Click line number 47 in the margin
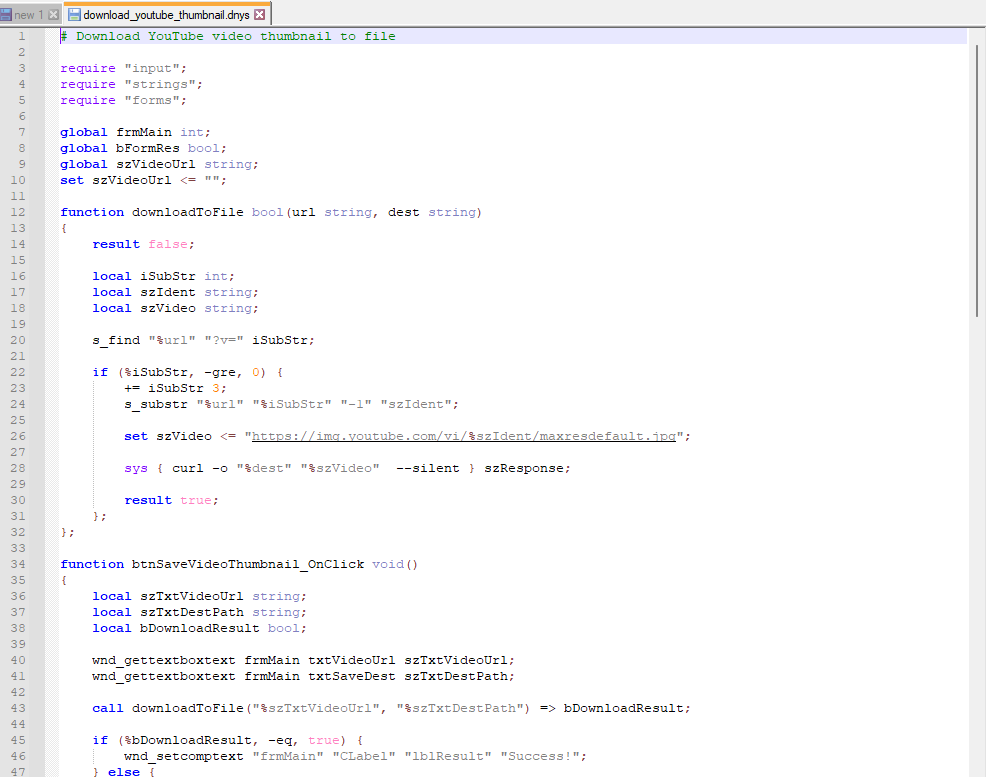Image resolution: width=986 pixels, height=777 pixels. pos(18,771)
